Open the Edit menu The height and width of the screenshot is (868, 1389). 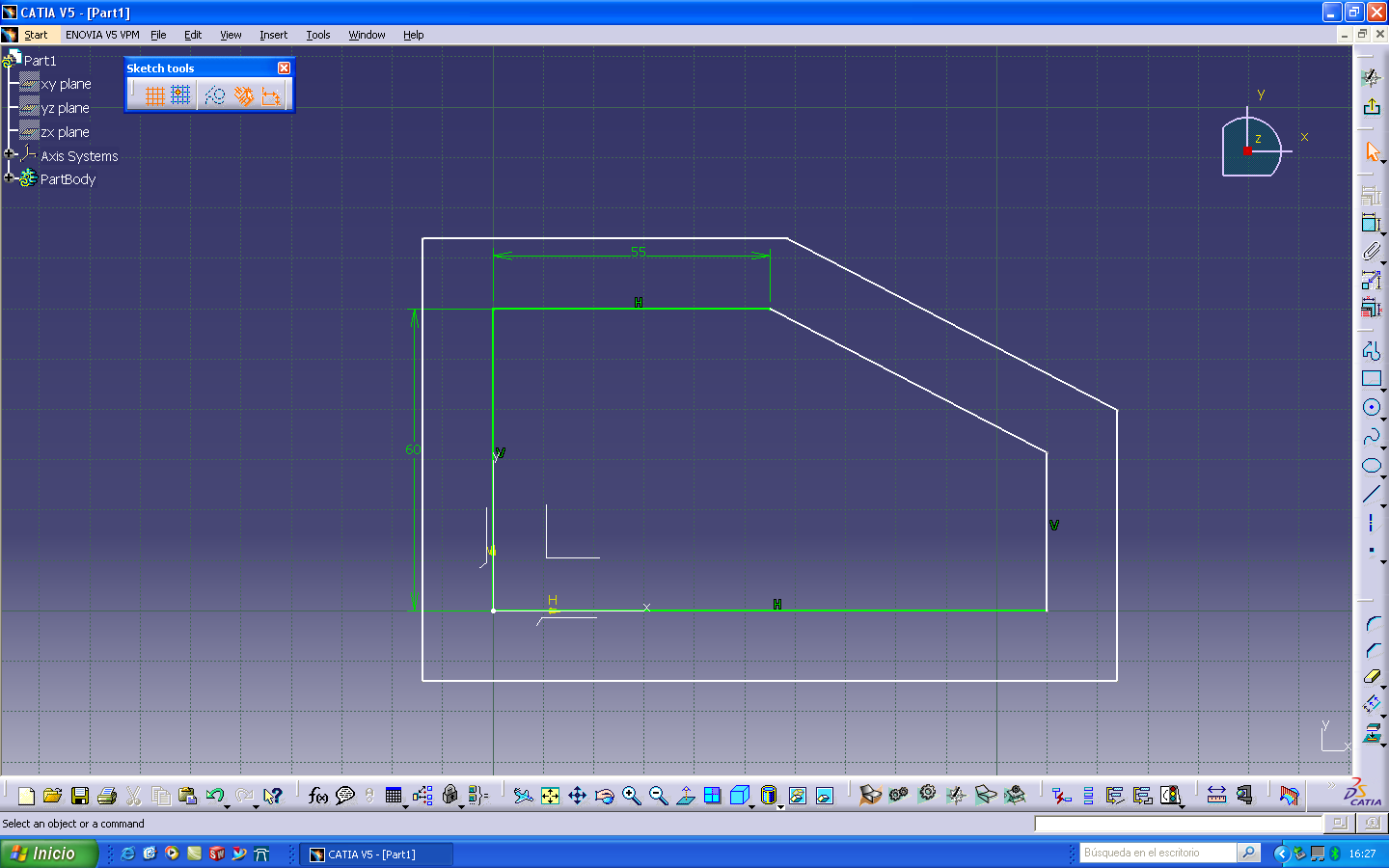coord(193,35)
